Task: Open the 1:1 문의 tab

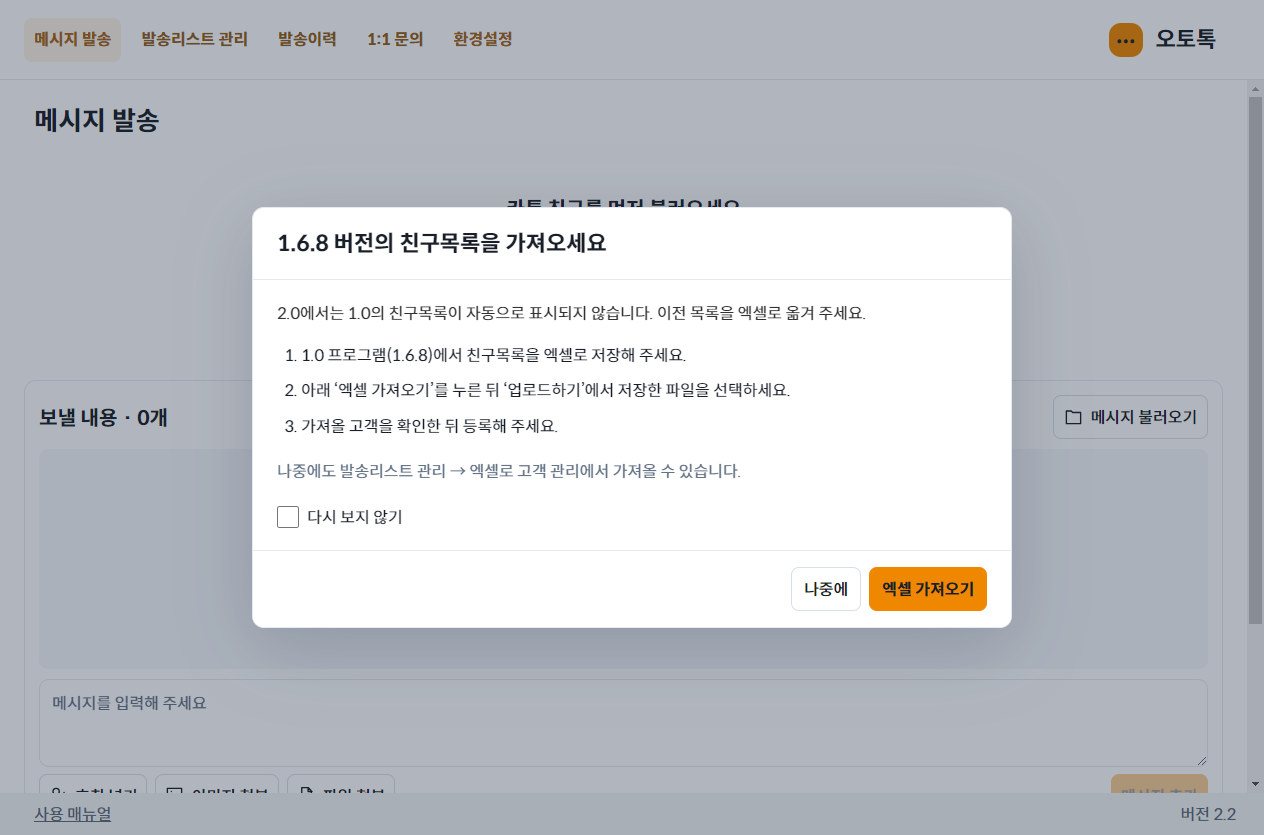Action: point(395,40)
